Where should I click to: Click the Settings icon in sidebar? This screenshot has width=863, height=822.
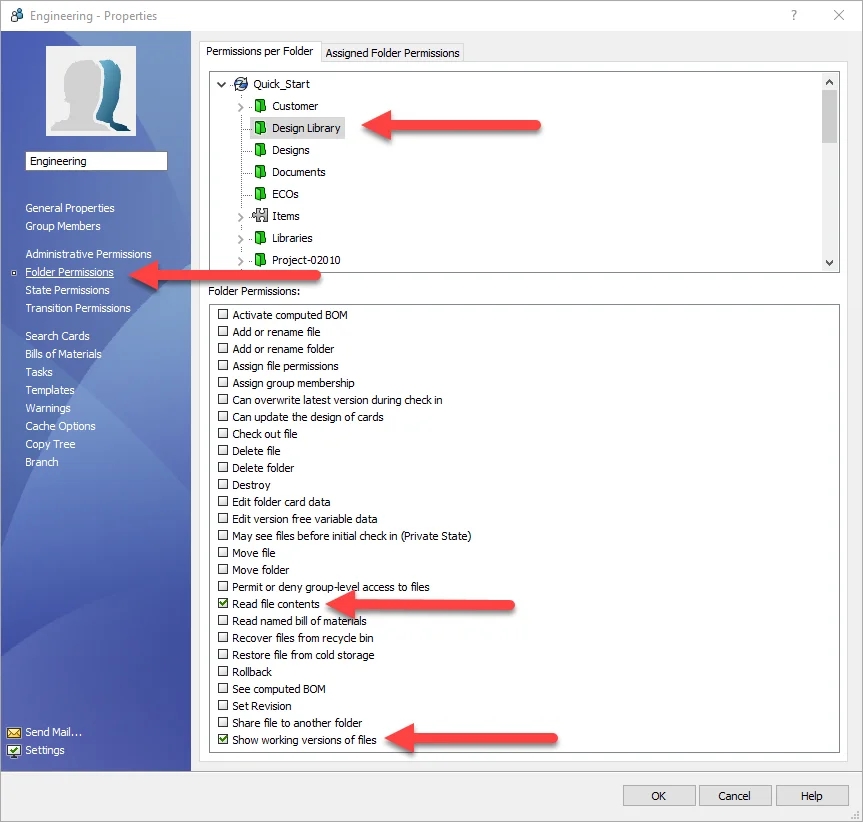[x=14, y=750]
